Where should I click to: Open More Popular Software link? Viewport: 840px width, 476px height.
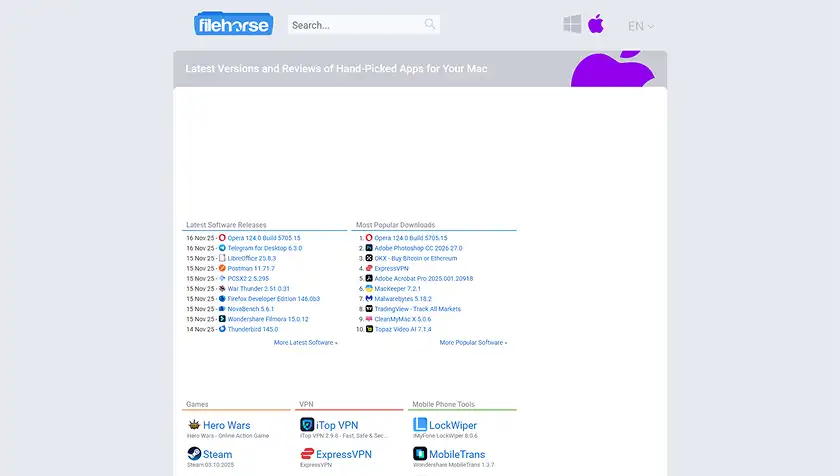(x=473, y=343)
